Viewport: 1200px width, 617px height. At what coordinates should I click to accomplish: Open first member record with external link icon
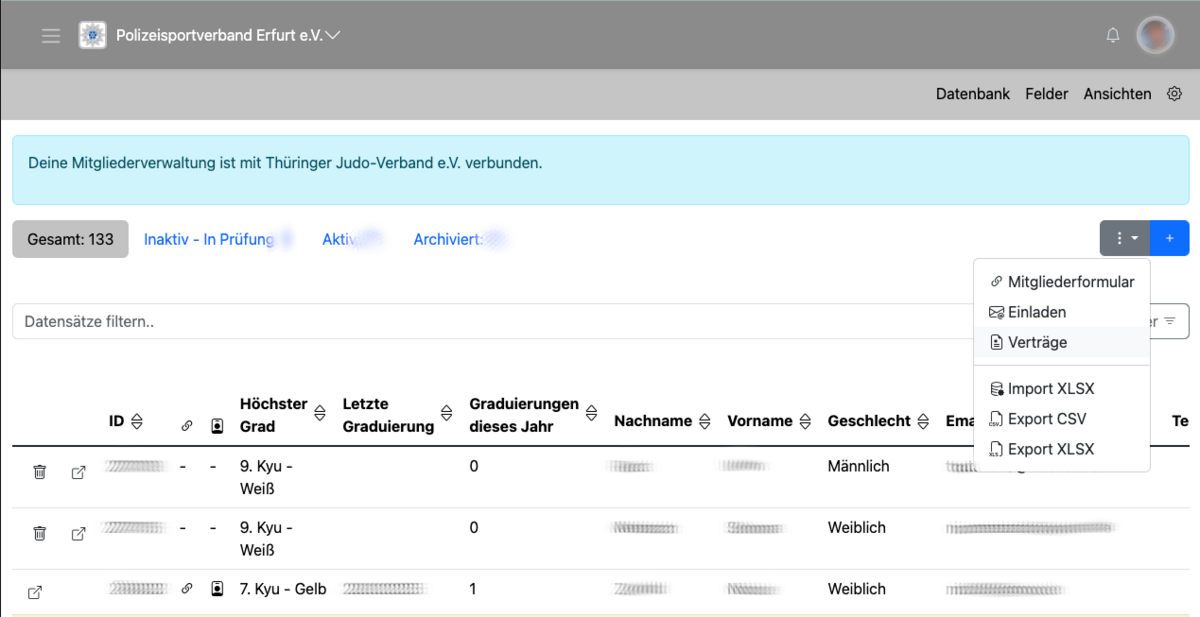pyautogui.click(x=79, y=472)
